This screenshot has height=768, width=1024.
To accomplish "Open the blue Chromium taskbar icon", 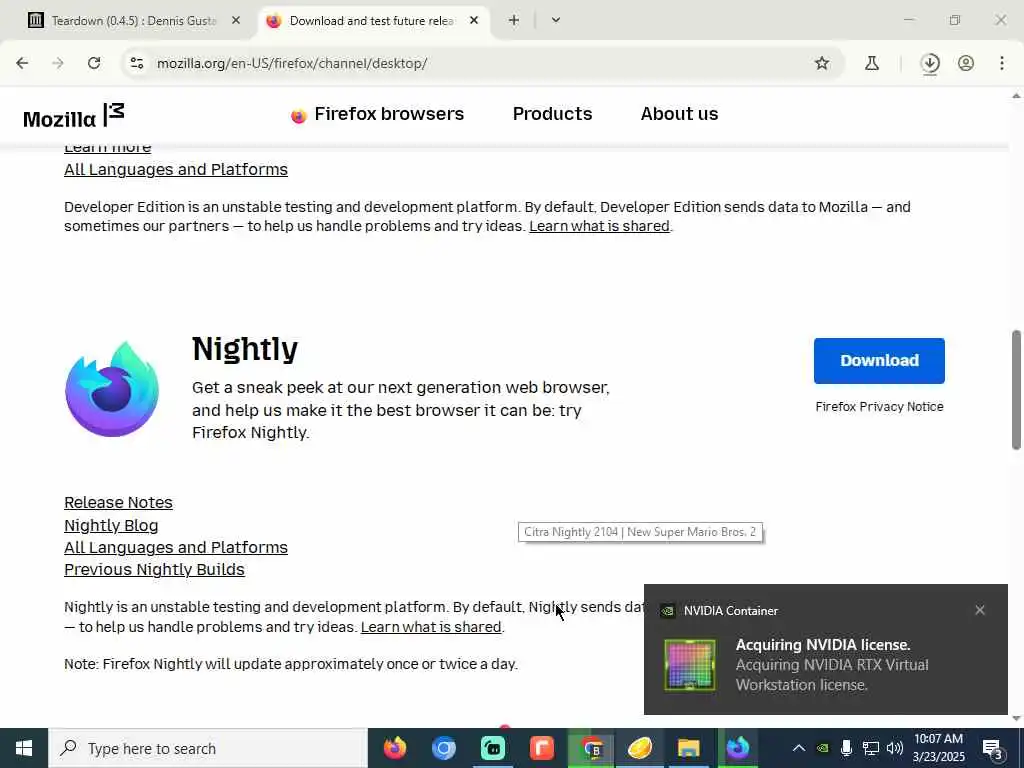I will pos(443,748).
